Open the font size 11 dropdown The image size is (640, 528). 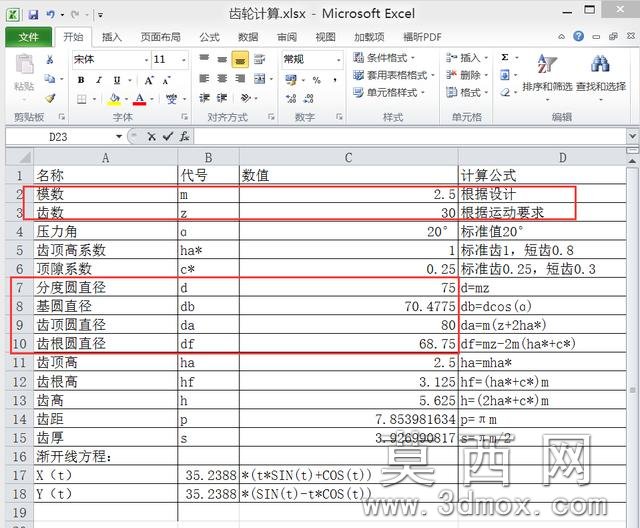184,60
